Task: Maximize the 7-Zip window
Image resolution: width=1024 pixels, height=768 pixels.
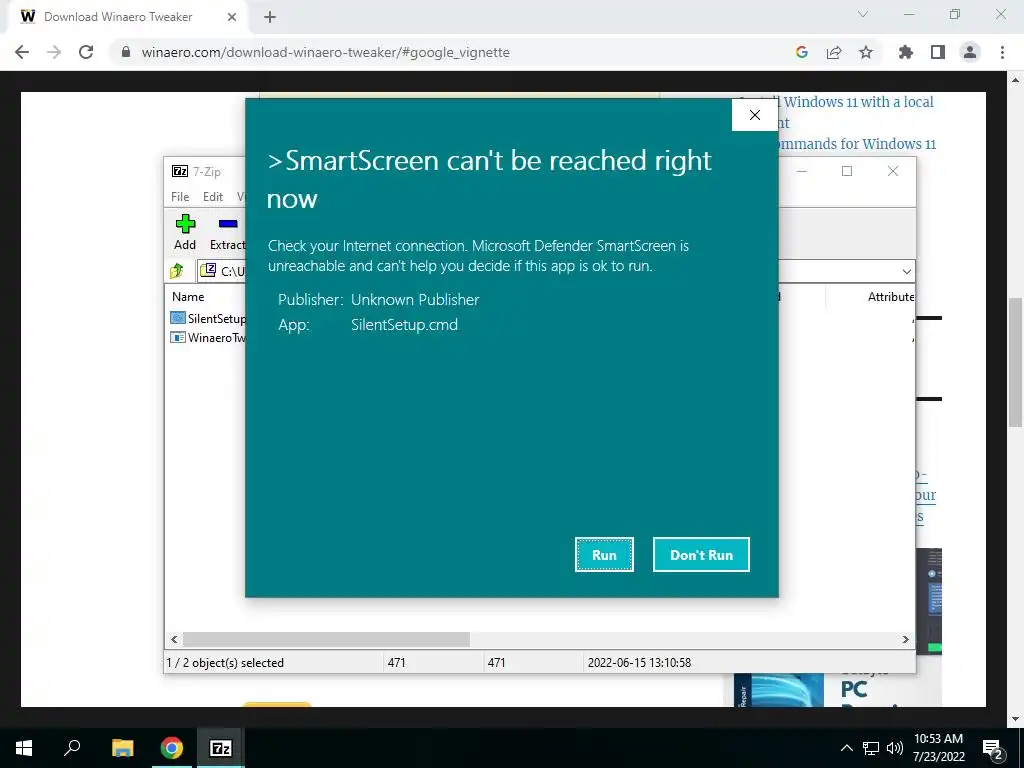Action: 847,171
